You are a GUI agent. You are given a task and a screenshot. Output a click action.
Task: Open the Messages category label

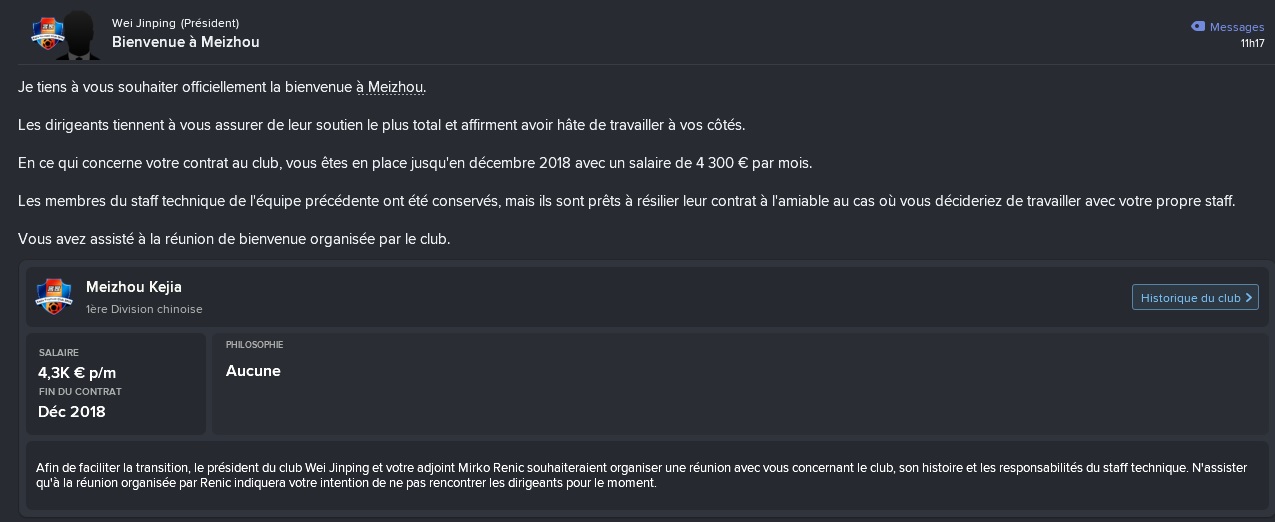(1237, 27)
